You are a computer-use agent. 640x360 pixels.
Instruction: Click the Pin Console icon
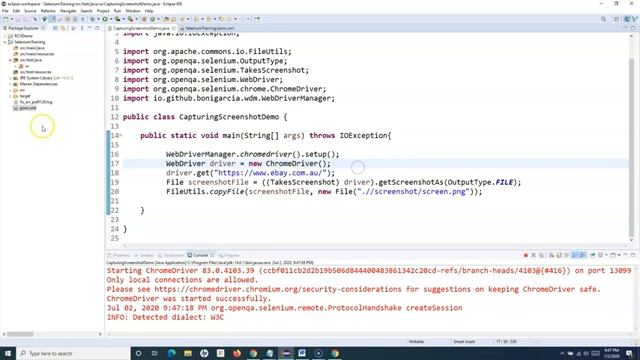592,255
